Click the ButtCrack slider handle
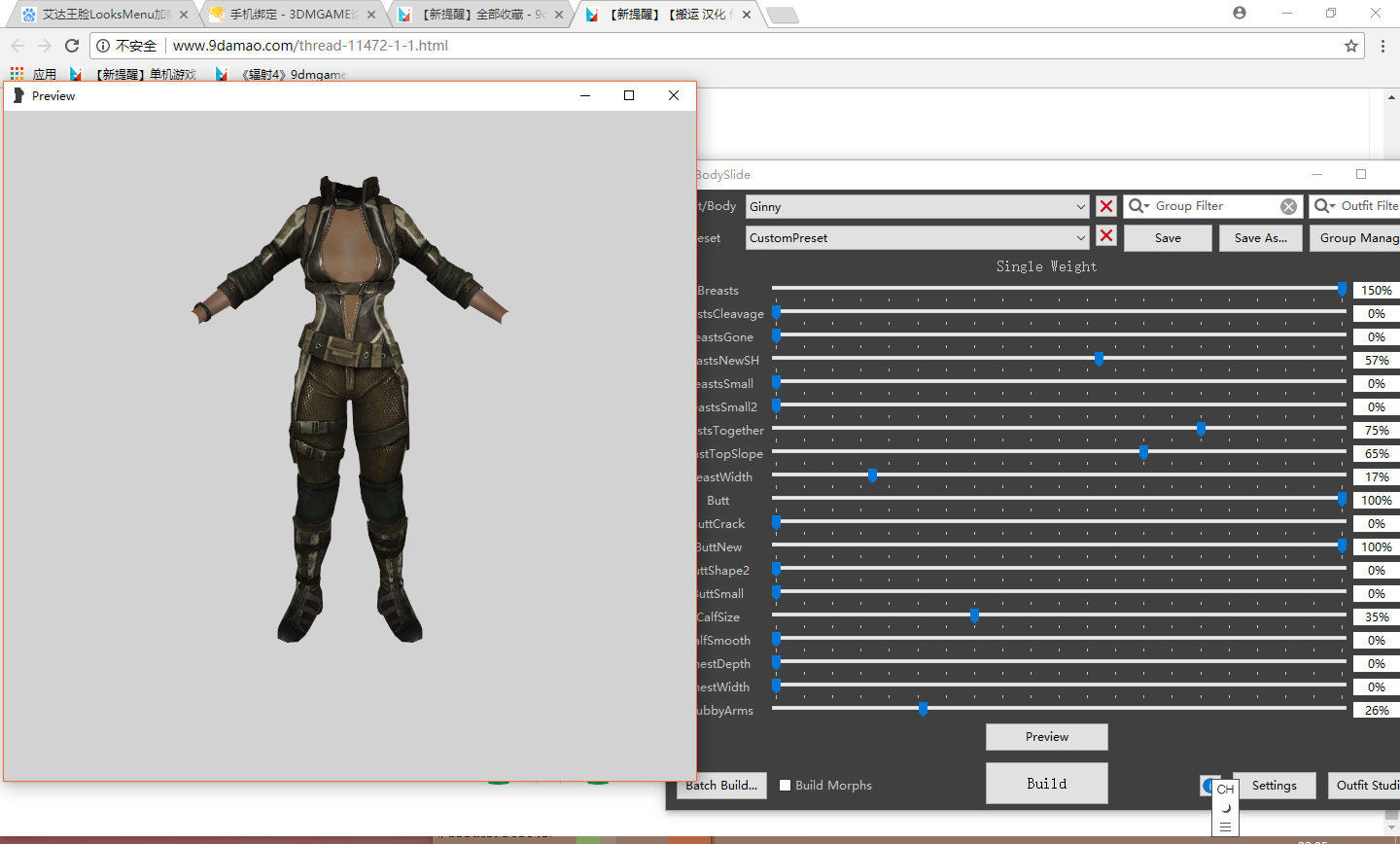1400x844 pixels. (x=776, y=522)
